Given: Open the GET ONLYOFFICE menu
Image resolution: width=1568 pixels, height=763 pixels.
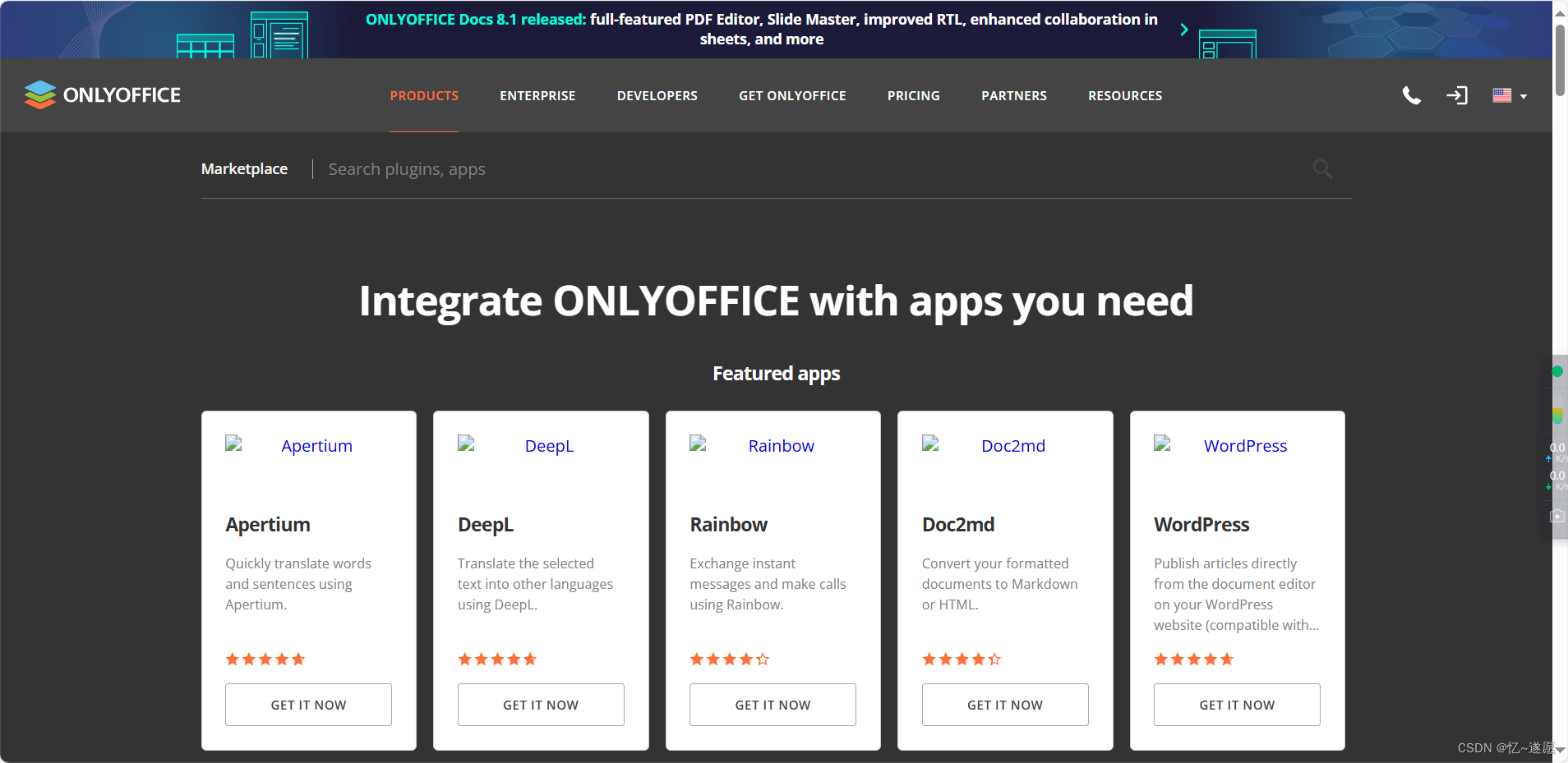Looking at the screenshot, I should (x=792, y=96).
